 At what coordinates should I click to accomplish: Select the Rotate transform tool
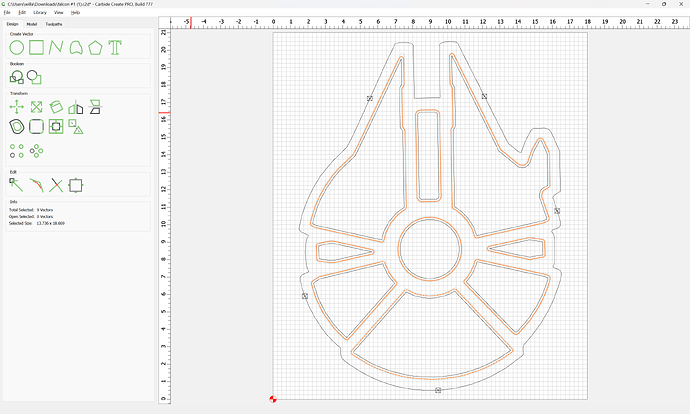click(56, 107)
